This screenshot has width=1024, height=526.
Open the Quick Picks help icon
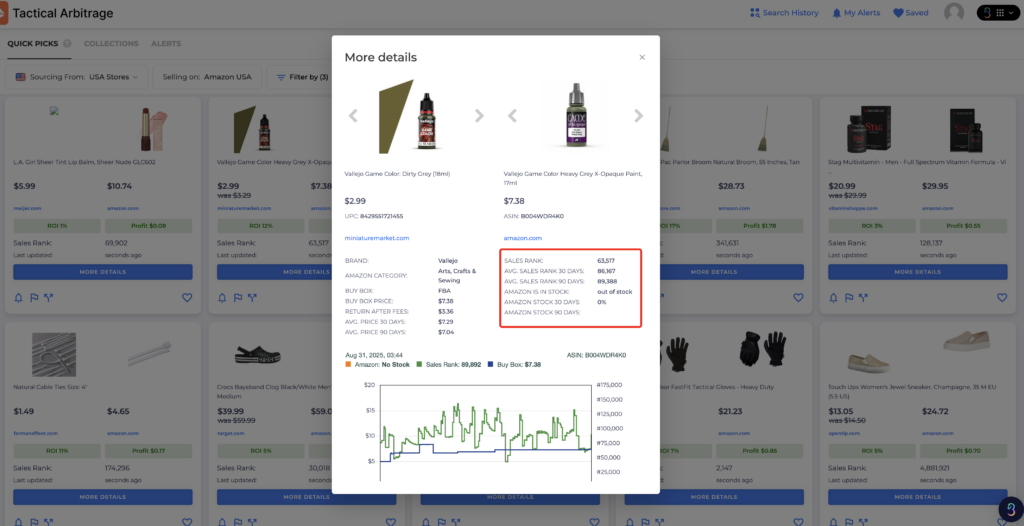click(67, 44)
